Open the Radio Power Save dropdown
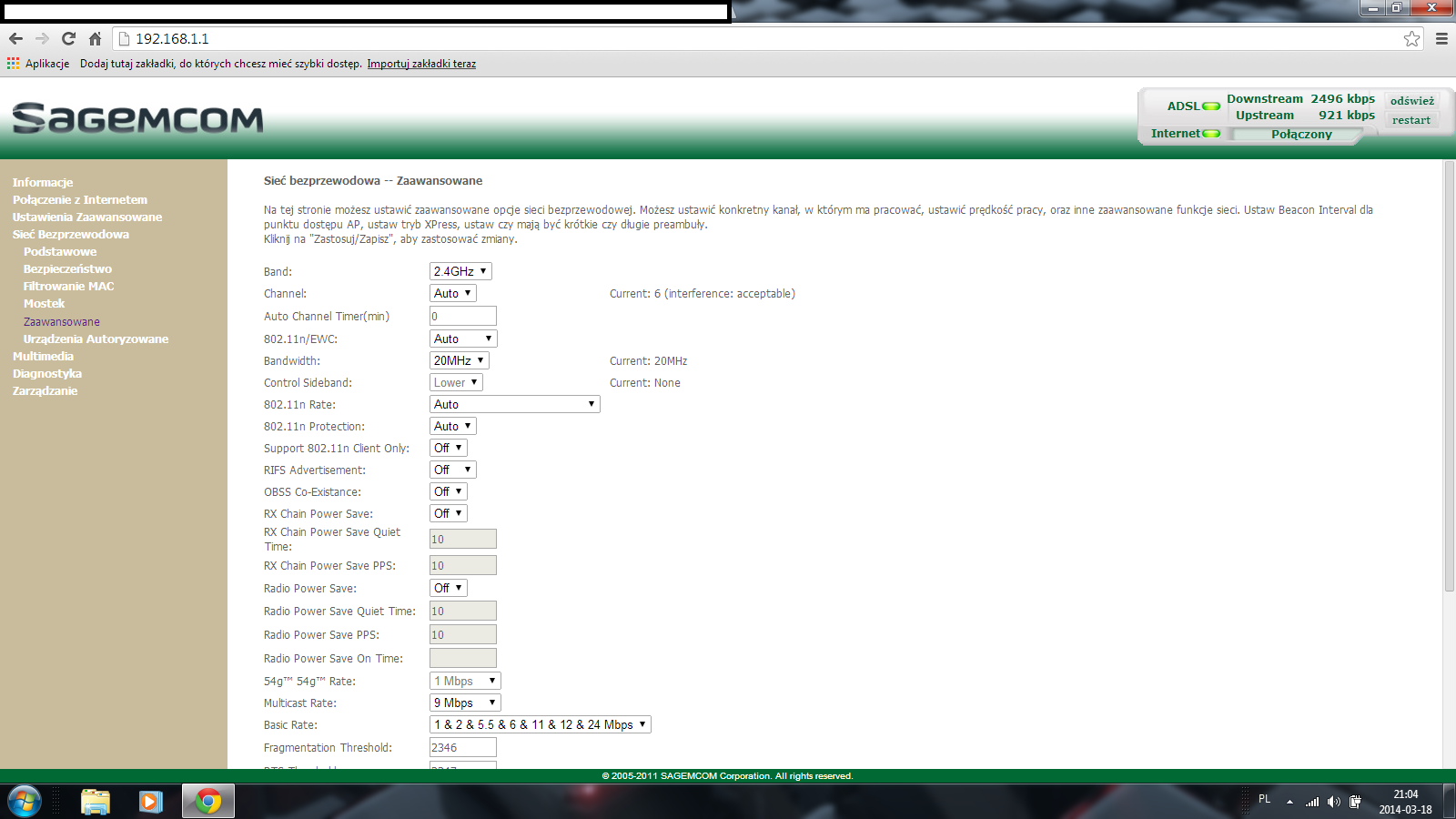This screenshot has height=819, width=1456. coord(449,588)
